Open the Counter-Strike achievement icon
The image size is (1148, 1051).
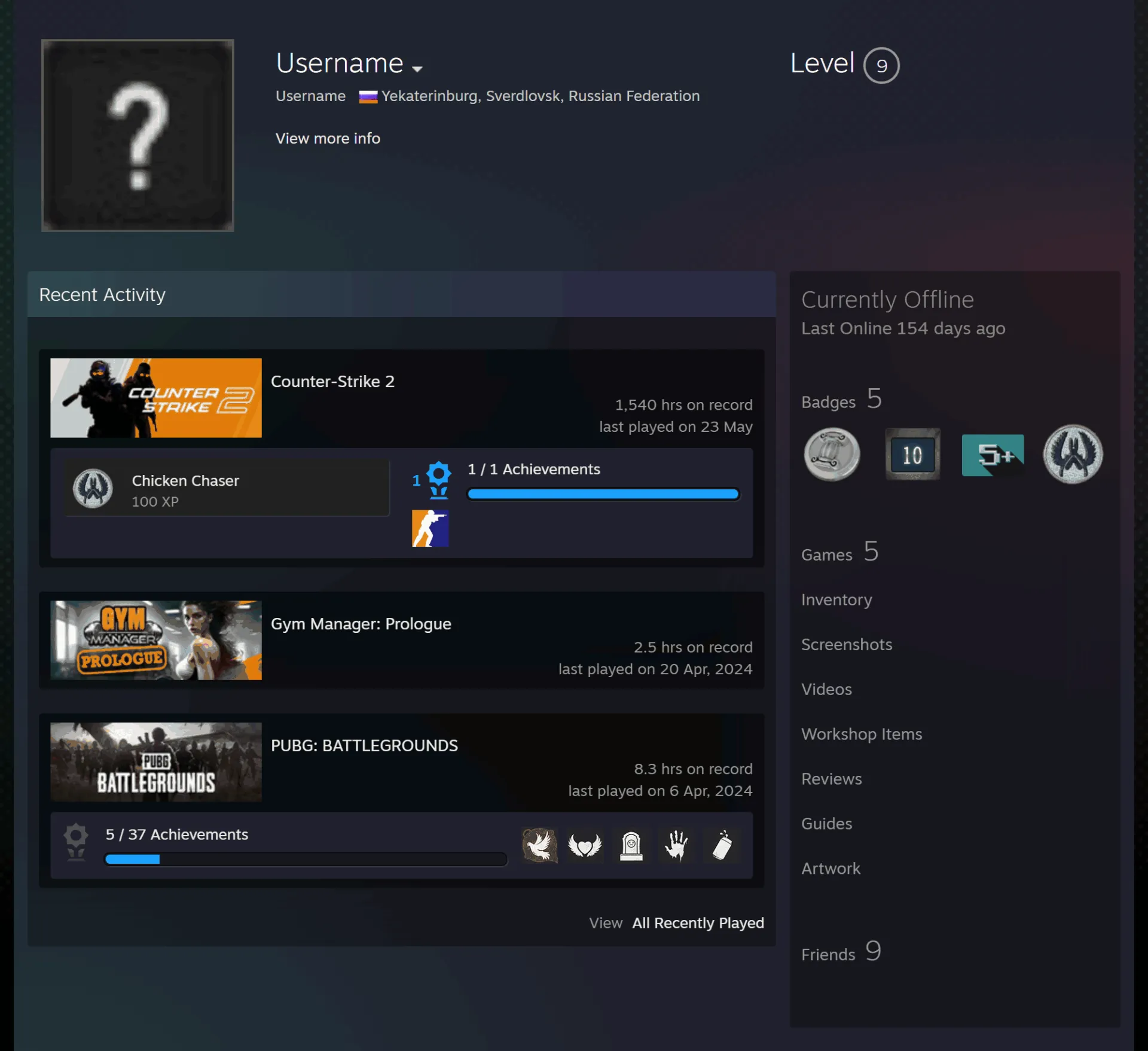(x=430, y=528)
